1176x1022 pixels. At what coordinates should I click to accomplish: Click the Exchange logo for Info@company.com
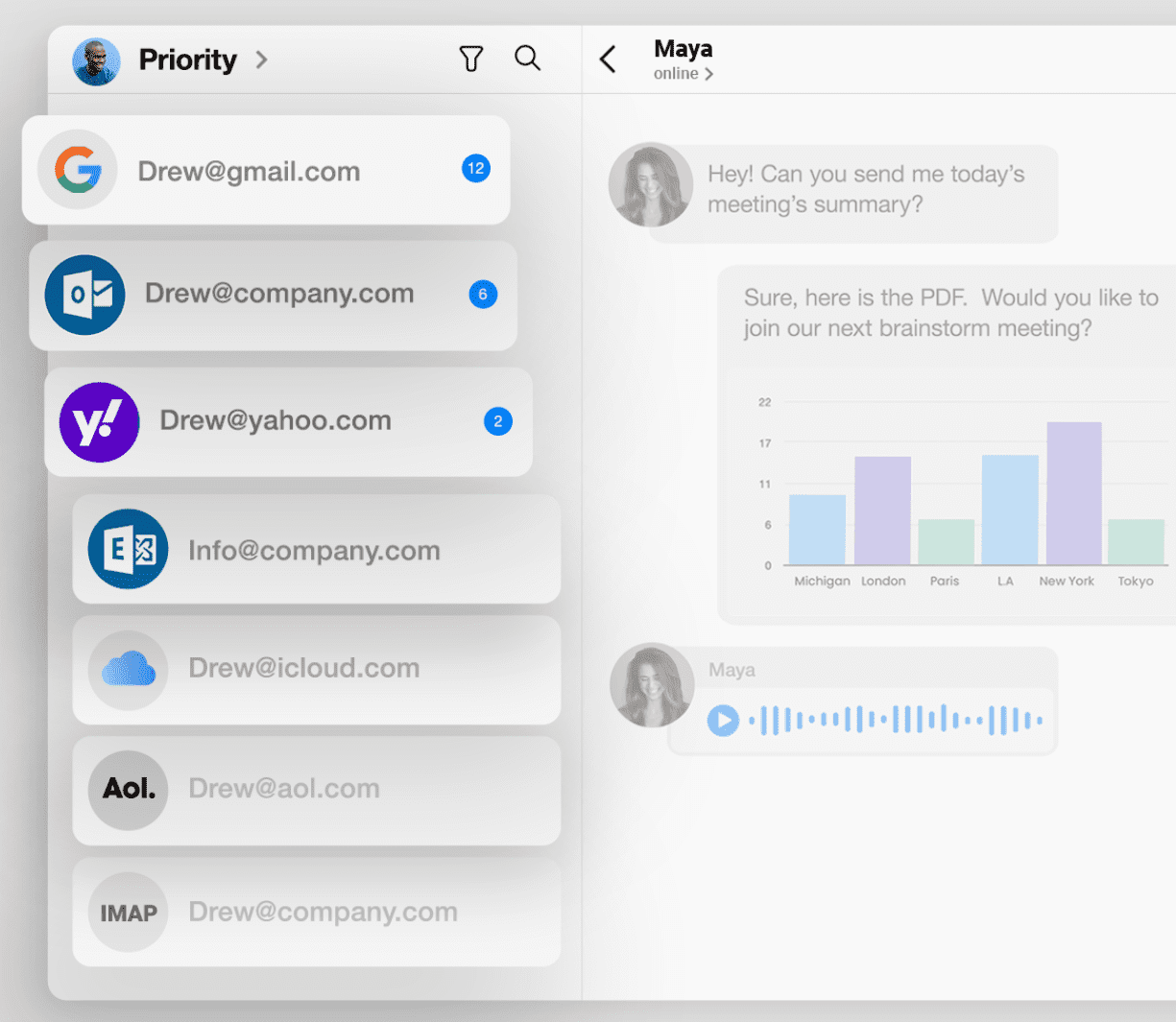pos(129,549)
